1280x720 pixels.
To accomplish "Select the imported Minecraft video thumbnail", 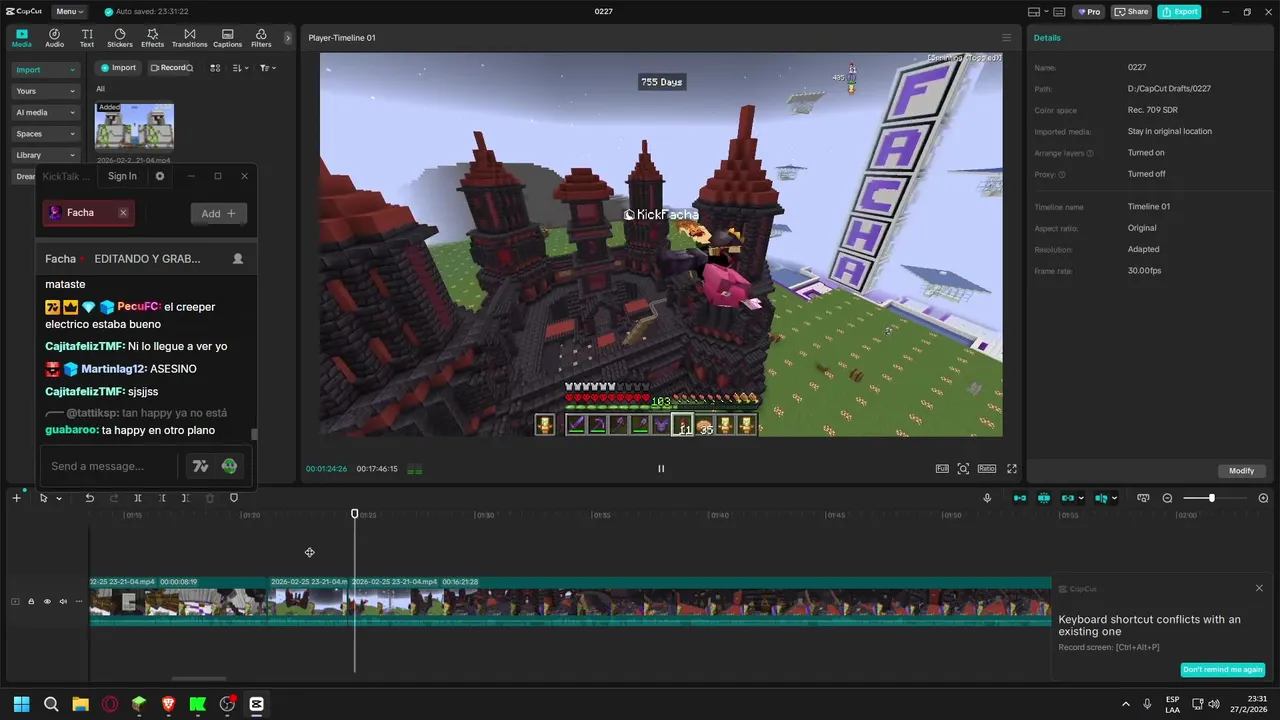I will (x=134, y=127).
